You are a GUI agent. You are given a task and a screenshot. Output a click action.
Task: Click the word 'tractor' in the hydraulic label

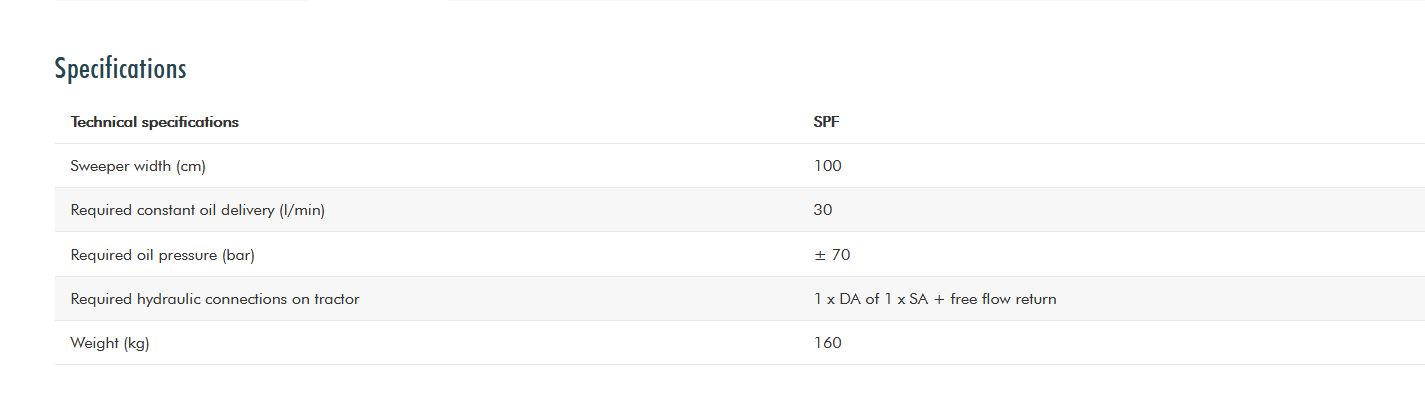pyautogui.click(x=335, y=299)
